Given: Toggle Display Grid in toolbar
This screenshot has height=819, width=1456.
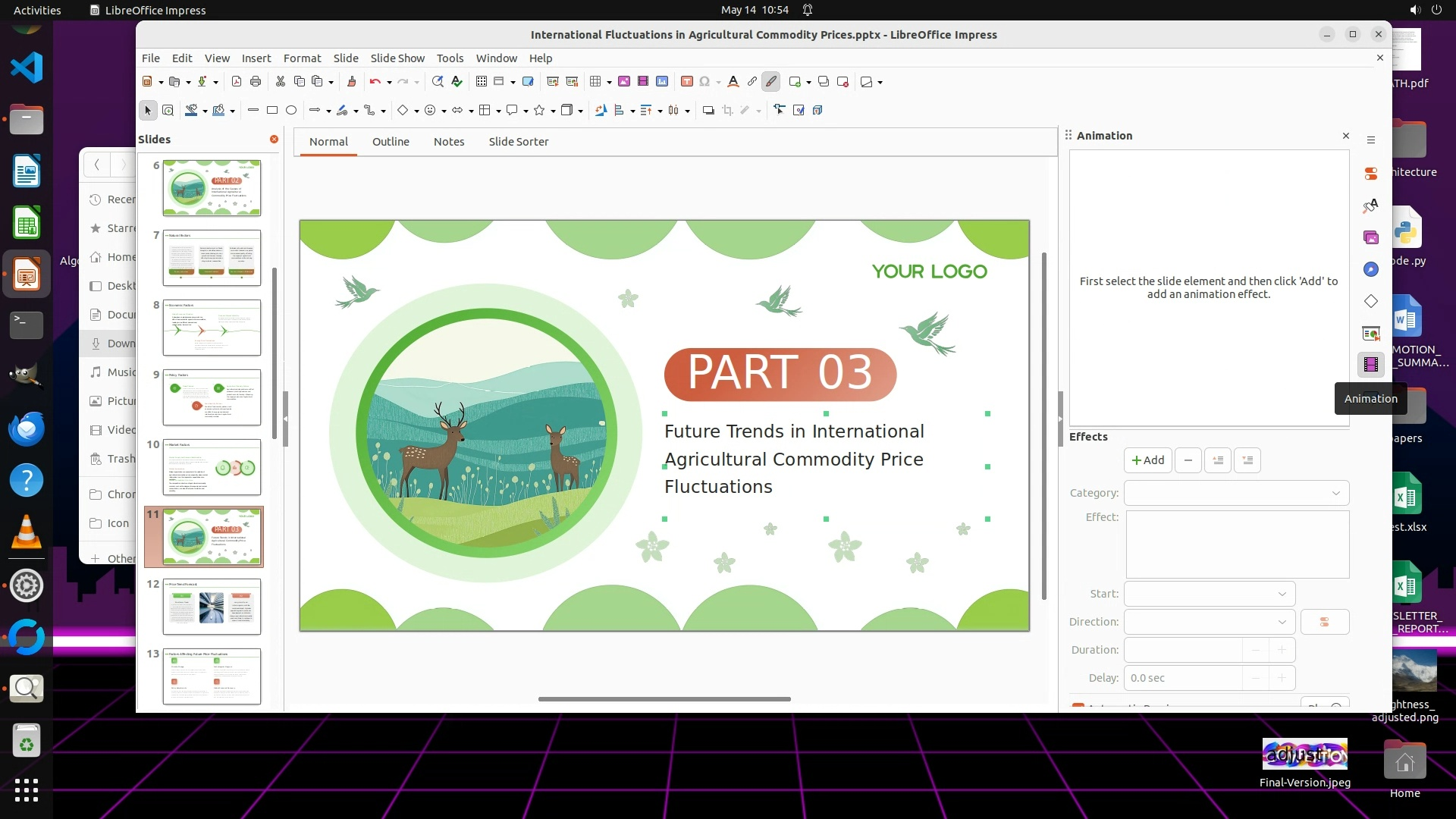Looking at the screenshot, I should point(482,82).
